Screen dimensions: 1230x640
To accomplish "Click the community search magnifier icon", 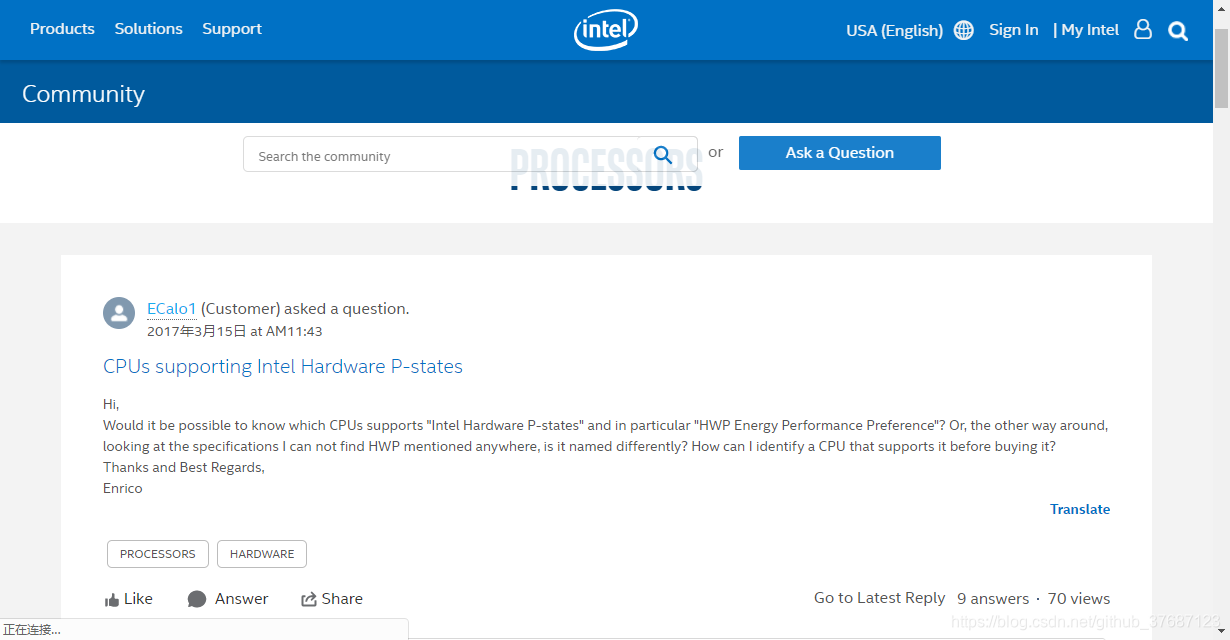I will [663, 155].
